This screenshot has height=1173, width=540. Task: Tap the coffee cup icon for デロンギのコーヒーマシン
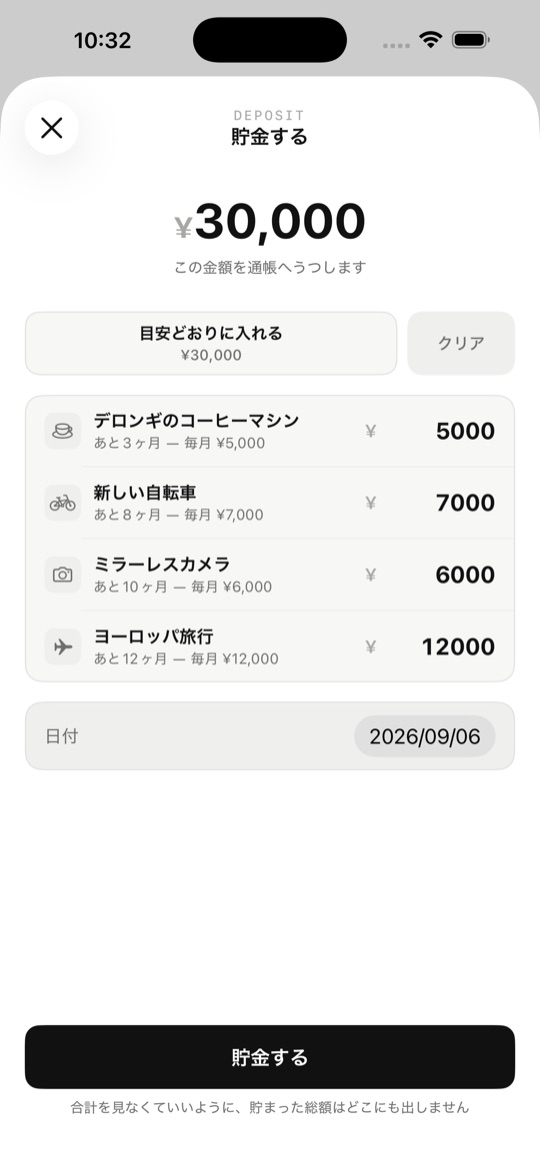63,431
